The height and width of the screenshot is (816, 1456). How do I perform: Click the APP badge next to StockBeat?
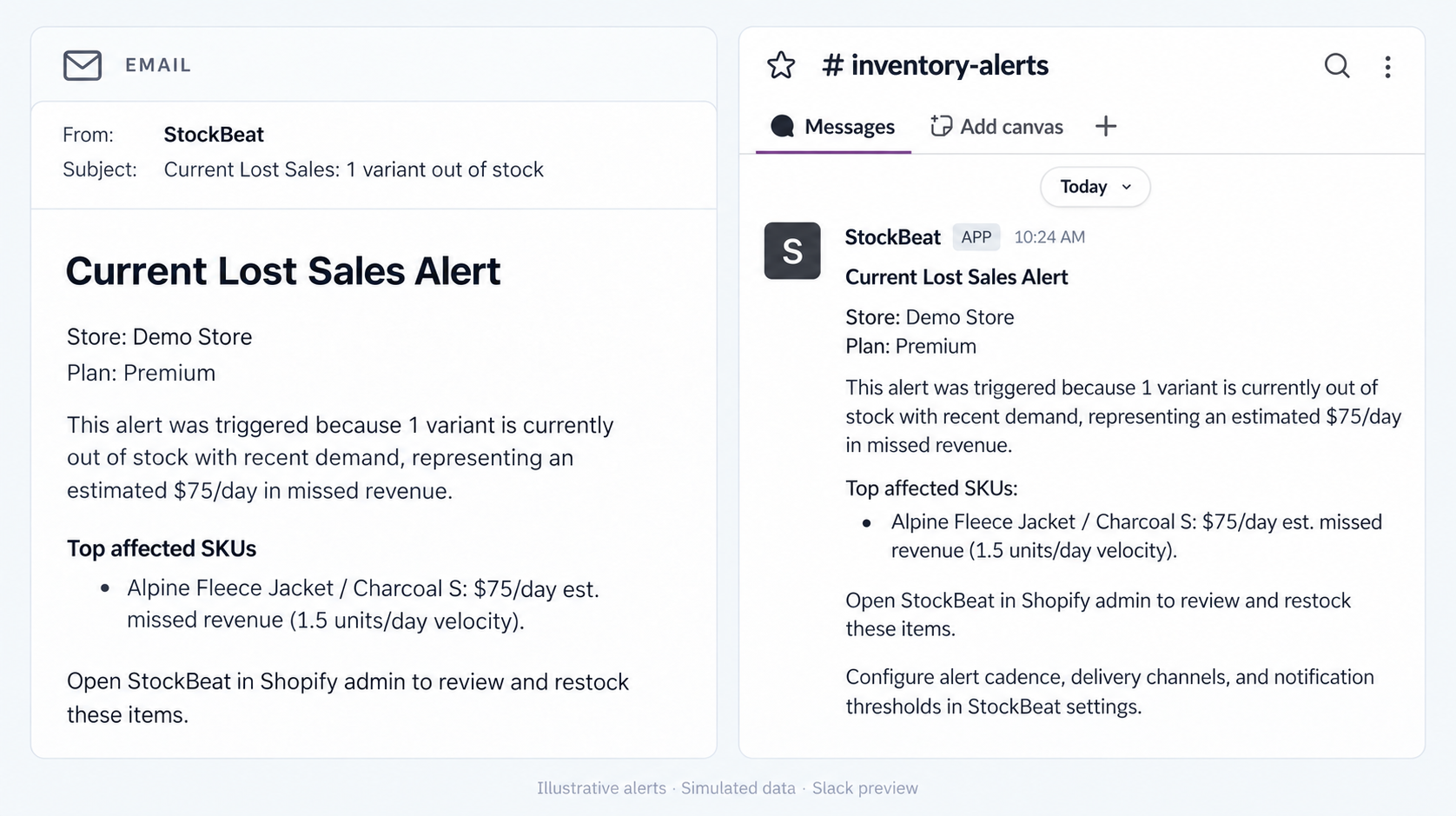(976, 237)
